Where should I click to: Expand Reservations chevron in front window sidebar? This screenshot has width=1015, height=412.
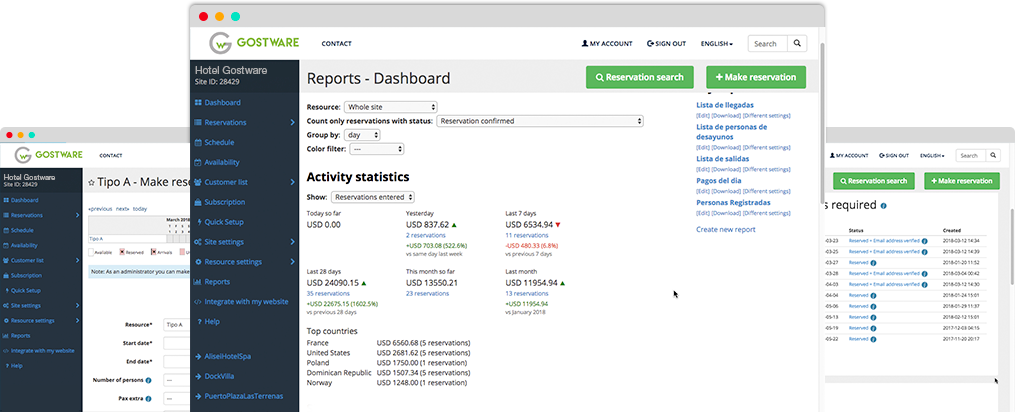293,122
